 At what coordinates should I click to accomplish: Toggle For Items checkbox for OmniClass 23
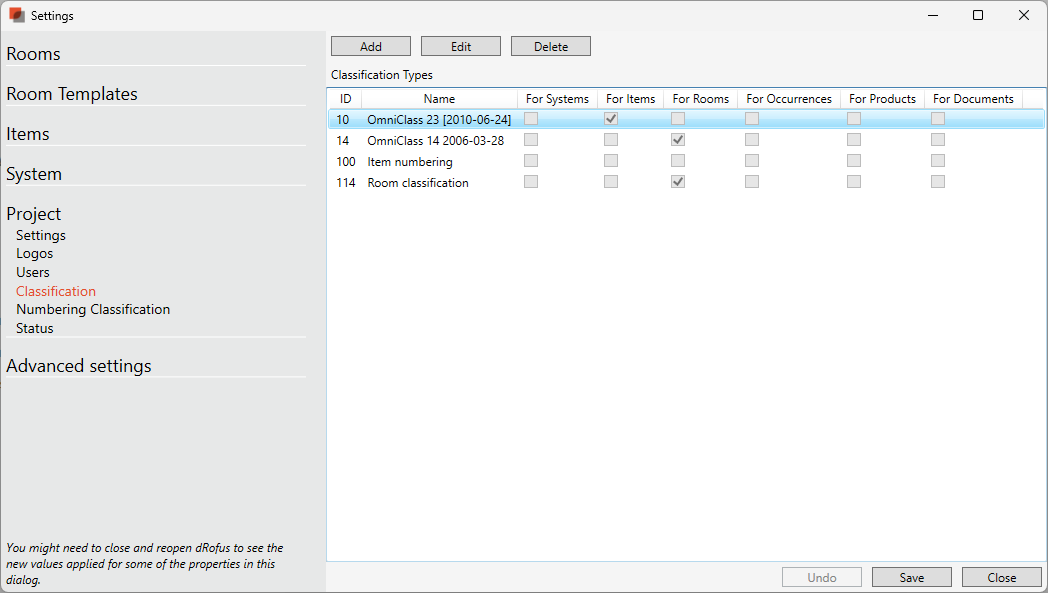point(611,119)
